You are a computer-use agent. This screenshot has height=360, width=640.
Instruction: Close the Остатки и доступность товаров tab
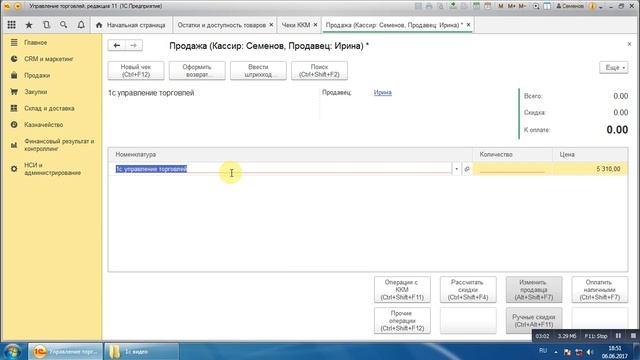[271, 25]
